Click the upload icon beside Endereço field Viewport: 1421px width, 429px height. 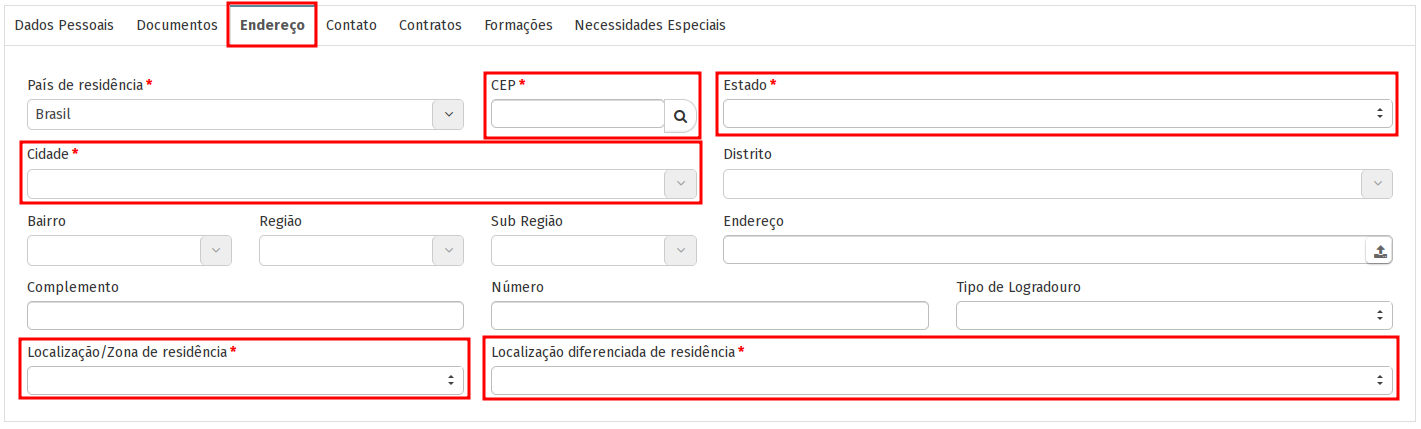click(1379, 250)
